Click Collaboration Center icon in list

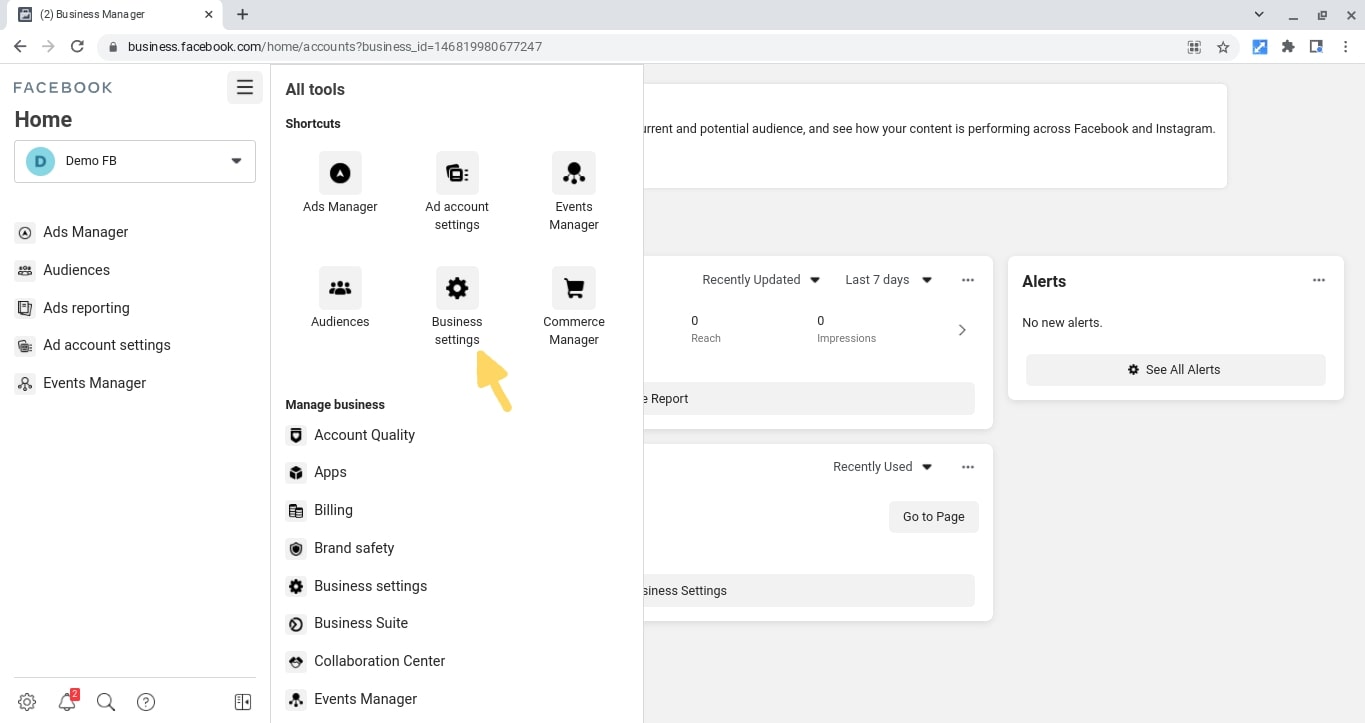(295, 662)
